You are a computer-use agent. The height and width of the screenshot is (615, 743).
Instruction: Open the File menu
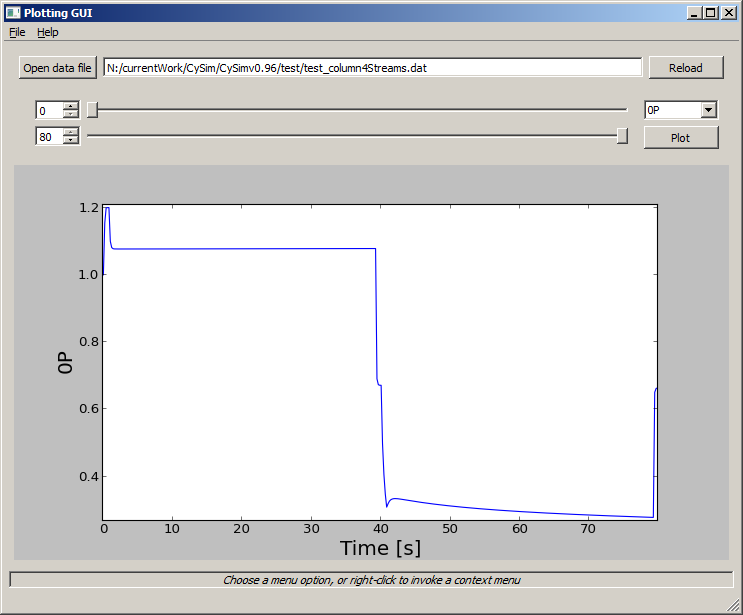pyautogui.click(x=18, y=32)
